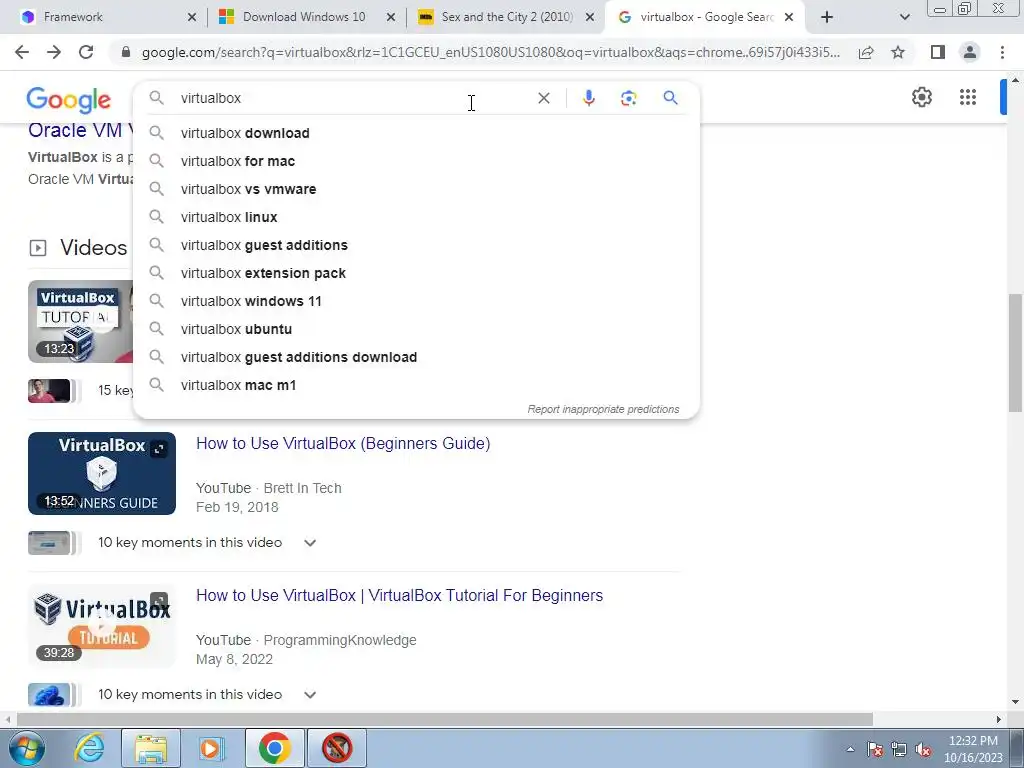
Task: Start voice search with the microphone
Action: tap(588, 98)
